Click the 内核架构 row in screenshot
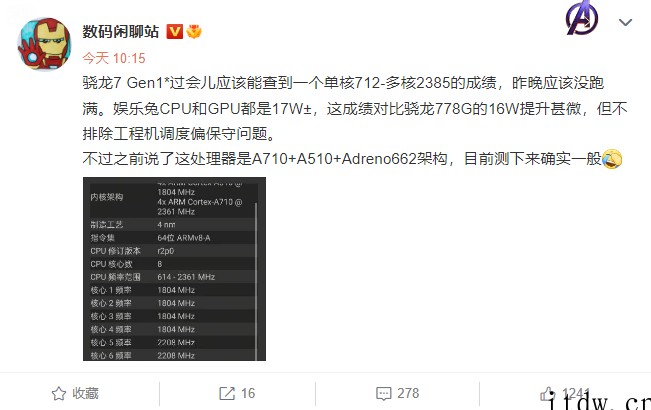The height and width of the screenshot is (410, 651). pyautogui.click(x=173, y=198)
